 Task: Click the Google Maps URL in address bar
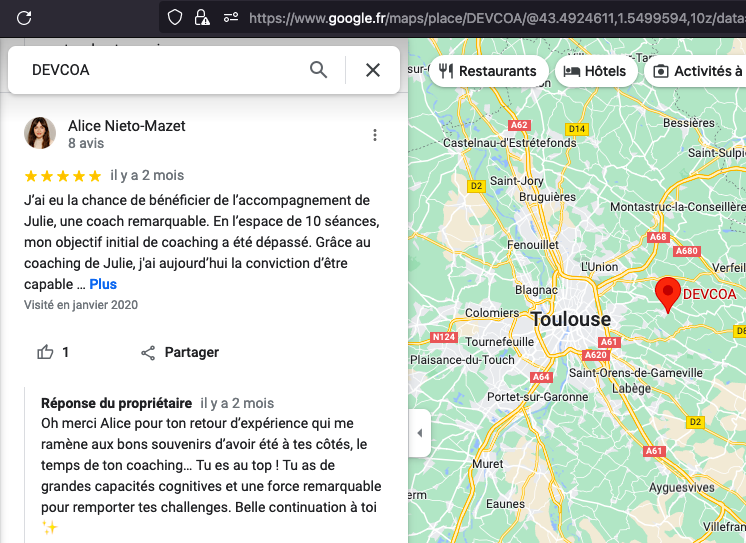(x=497, y=18)
